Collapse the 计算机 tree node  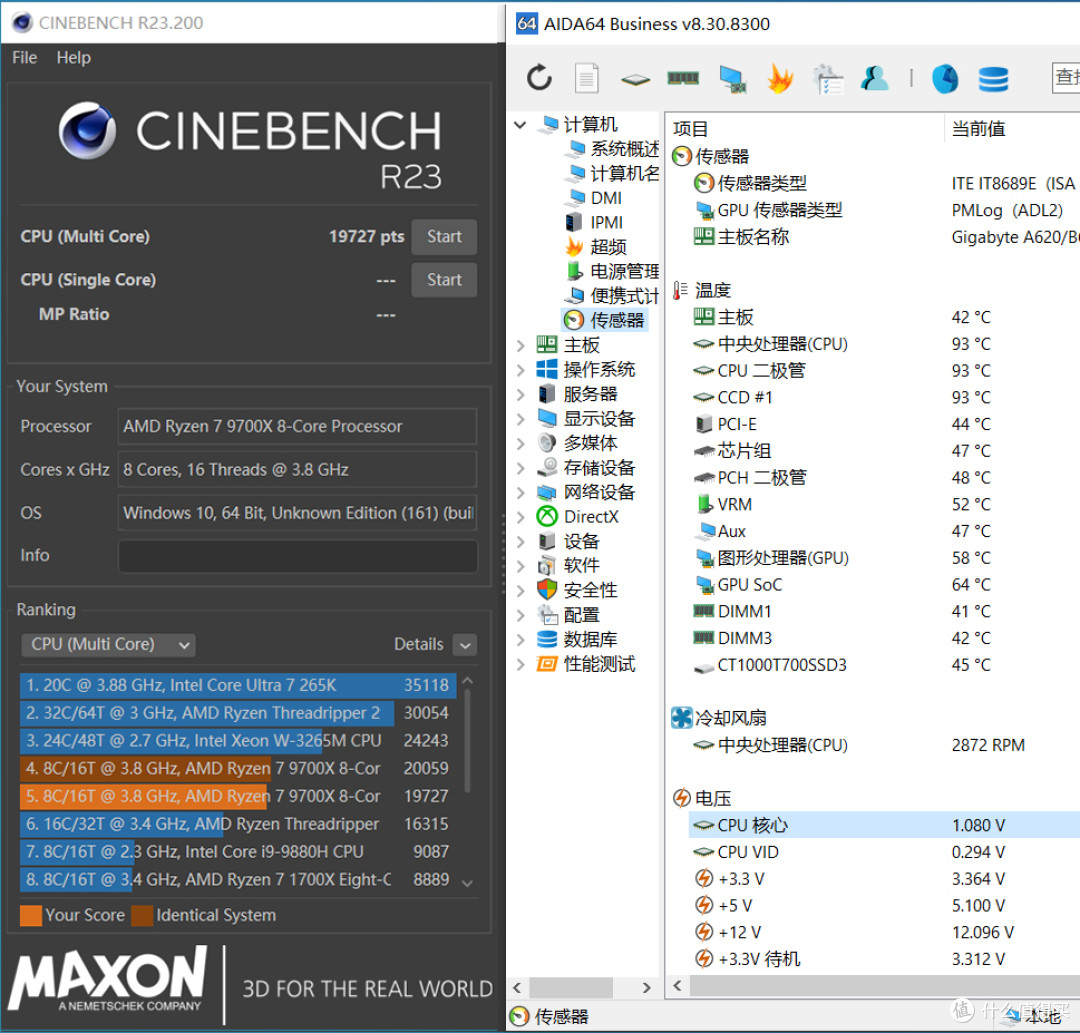[521, 125]
